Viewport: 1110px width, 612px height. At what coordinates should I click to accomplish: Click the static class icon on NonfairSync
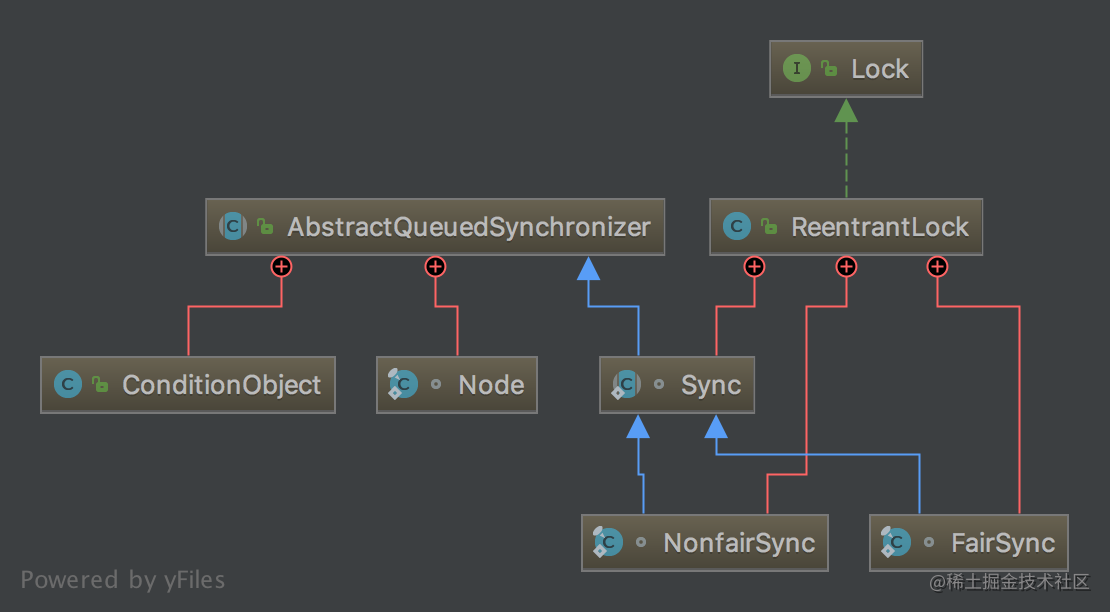(608, 542)
